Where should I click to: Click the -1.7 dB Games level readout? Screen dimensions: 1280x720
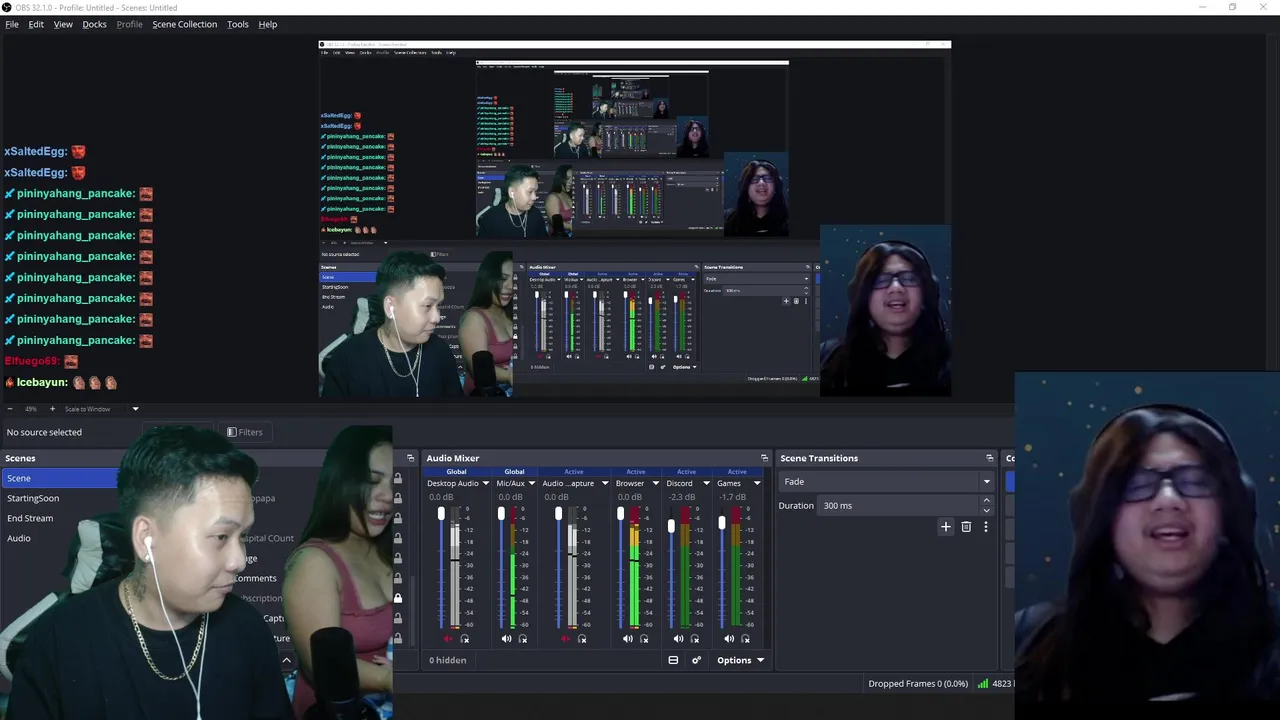(x=732, y=497)
